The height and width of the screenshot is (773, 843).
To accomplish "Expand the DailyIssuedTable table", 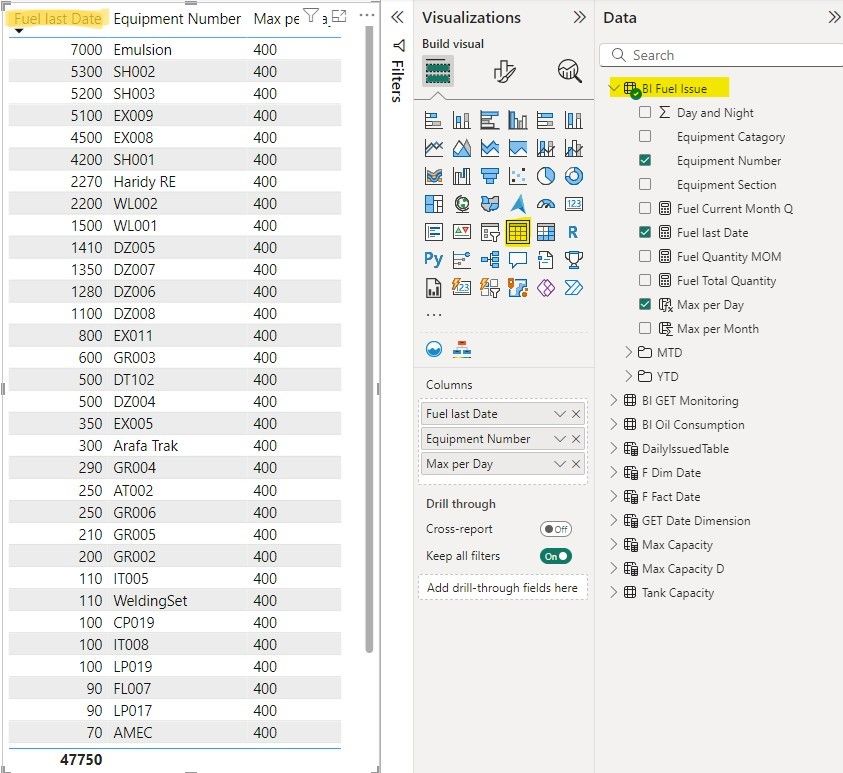I will pos(614,448).
